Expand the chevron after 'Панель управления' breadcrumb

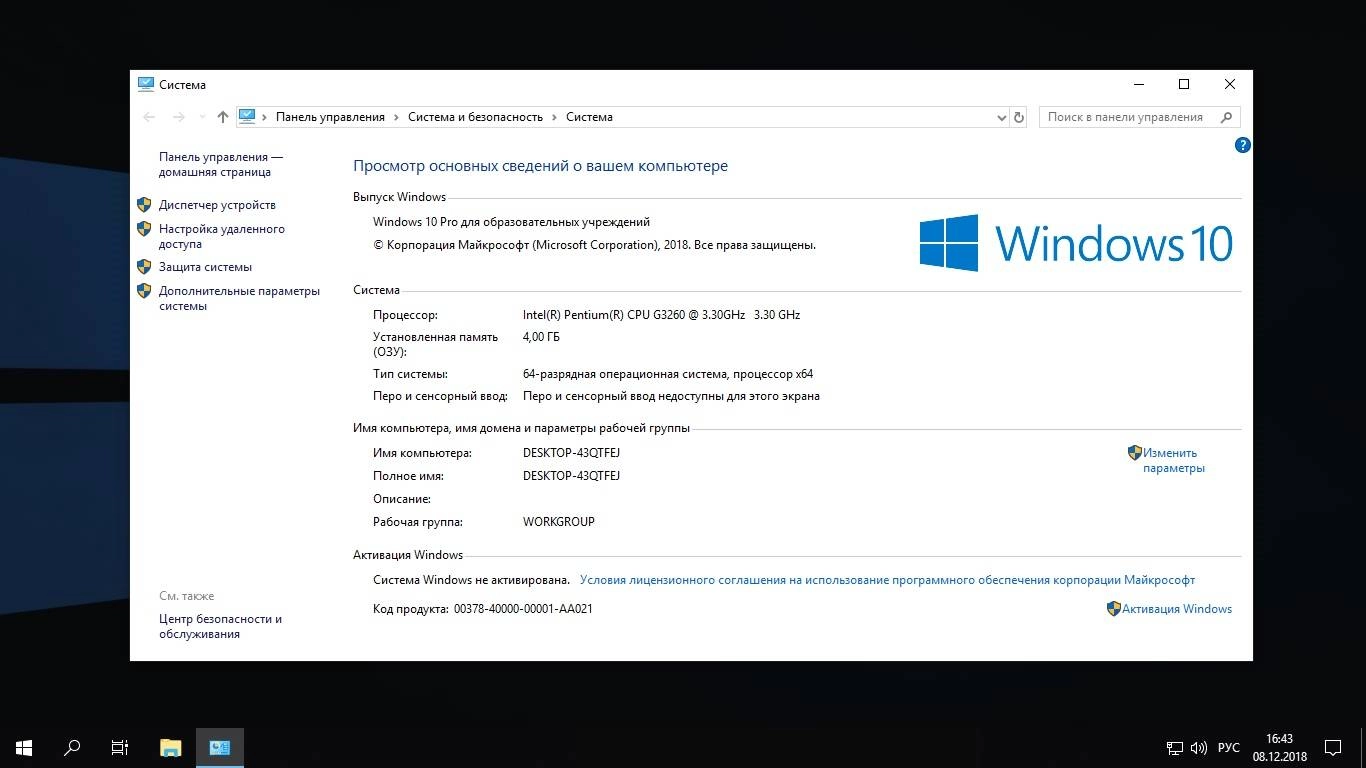[x=396, y=117]
